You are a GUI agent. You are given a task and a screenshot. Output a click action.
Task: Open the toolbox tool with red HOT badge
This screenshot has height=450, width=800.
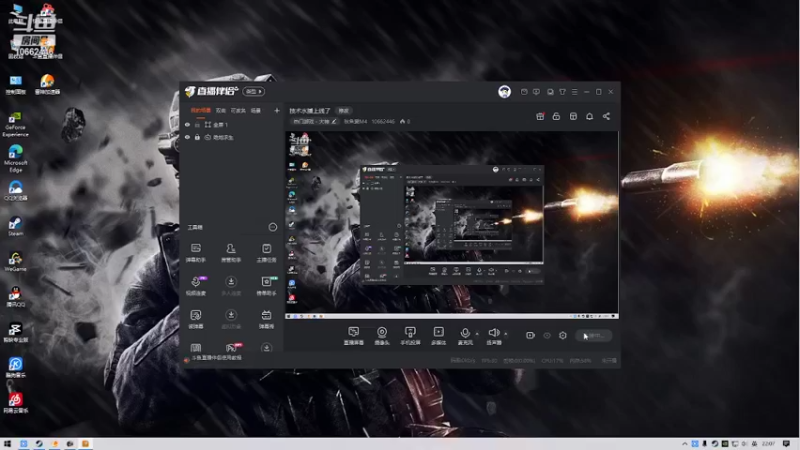(x=232, y=347)
